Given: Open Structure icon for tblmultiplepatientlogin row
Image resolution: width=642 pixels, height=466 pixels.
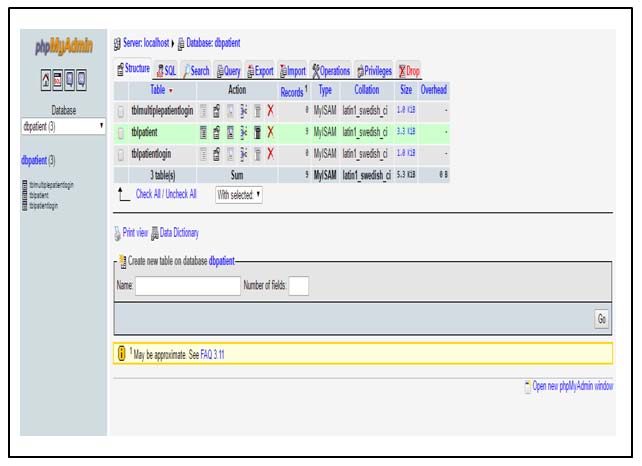Looking at the screenshot, I should click(x=216, y=111).
